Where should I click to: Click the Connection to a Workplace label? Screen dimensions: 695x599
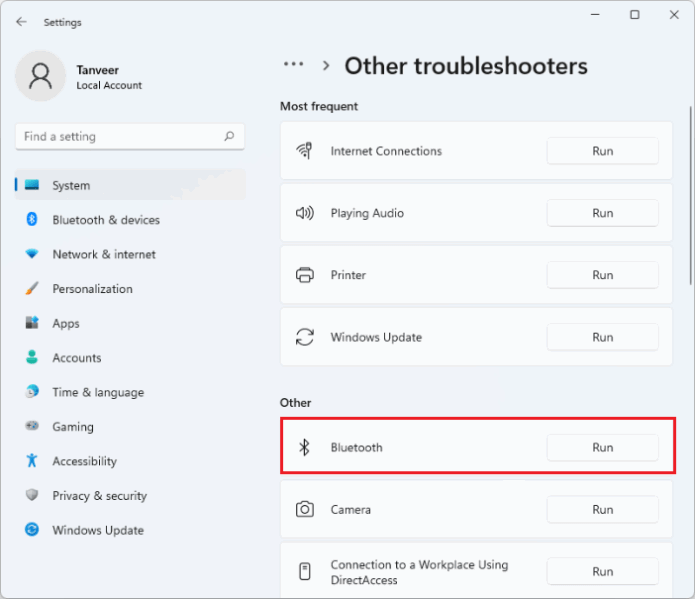tap(419, 572)
